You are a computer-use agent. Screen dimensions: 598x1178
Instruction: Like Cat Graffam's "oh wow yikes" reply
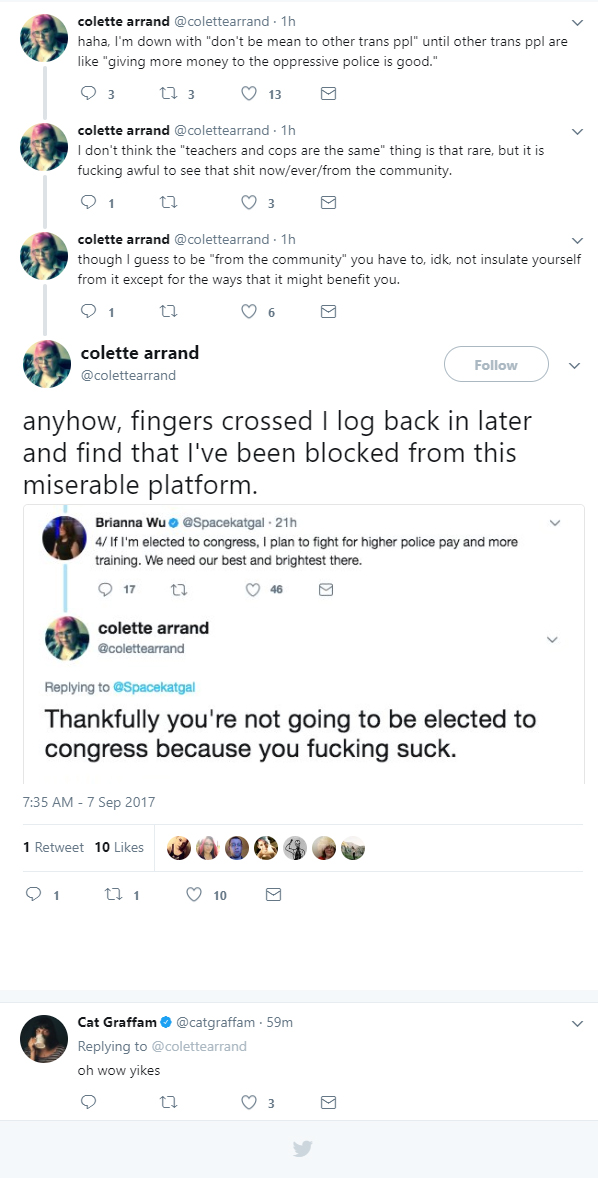point(249,1102)
